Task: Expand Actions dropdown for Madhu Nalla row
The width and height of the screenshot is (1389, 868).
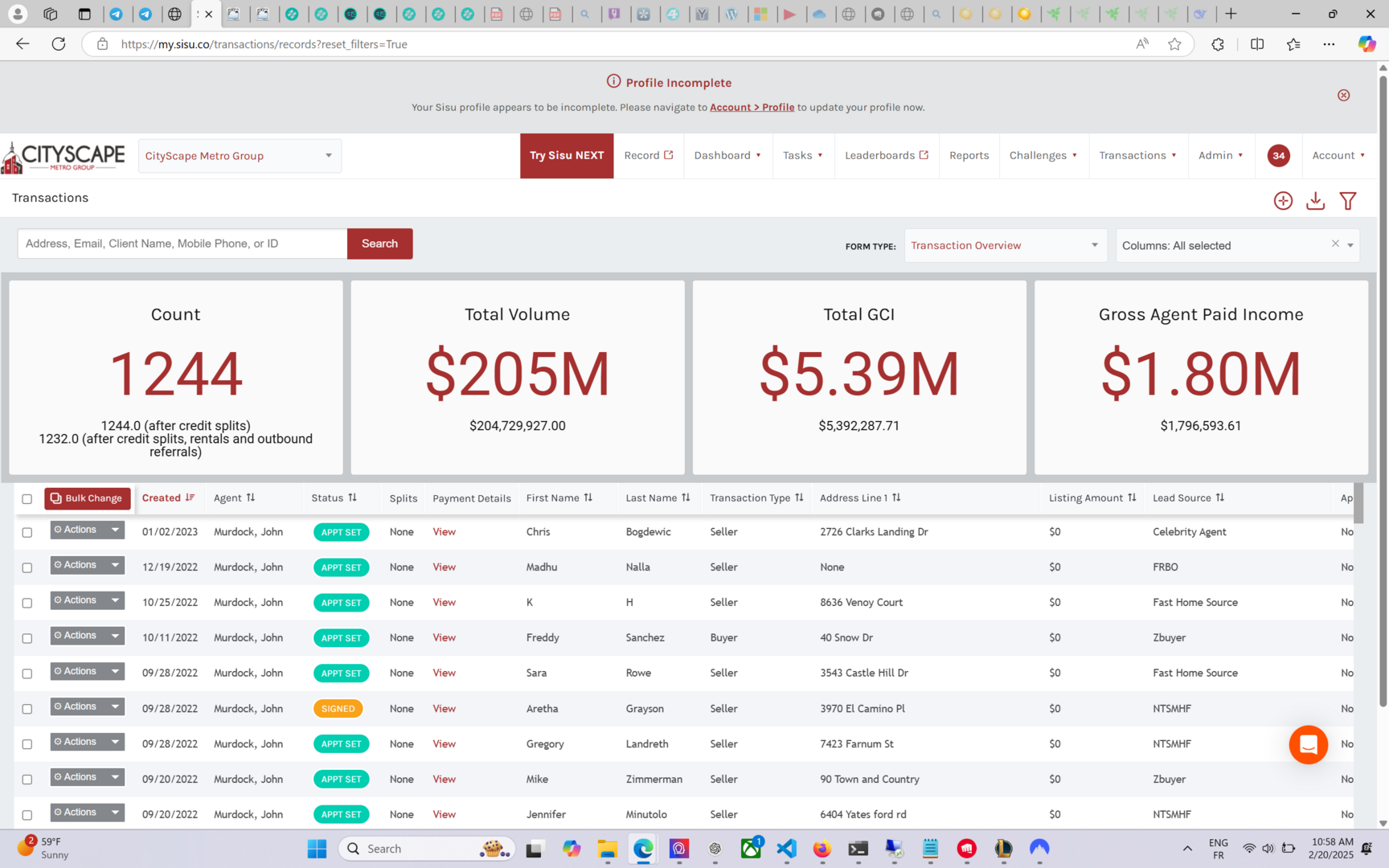Action: [x=115, y=566]
